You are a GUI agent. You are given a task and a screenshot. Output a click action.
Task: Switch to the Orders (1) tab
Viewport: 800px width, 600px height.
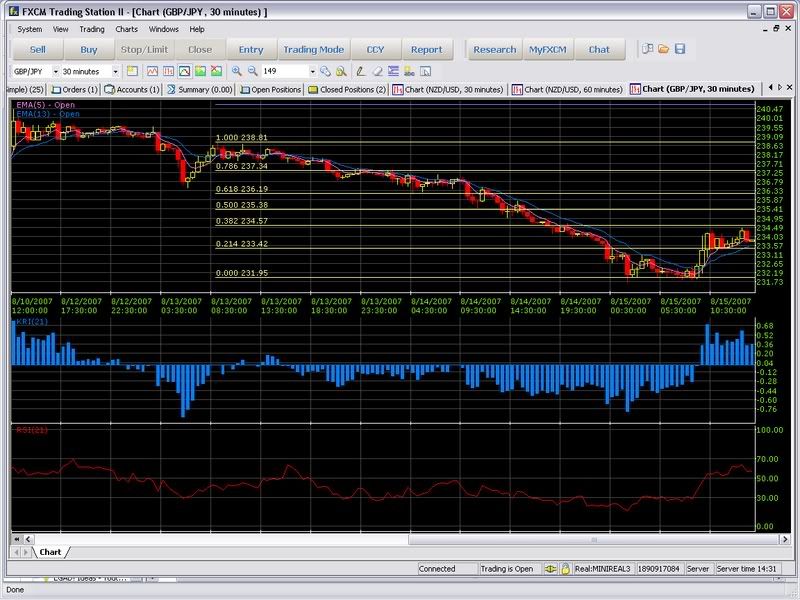point(74,89)
